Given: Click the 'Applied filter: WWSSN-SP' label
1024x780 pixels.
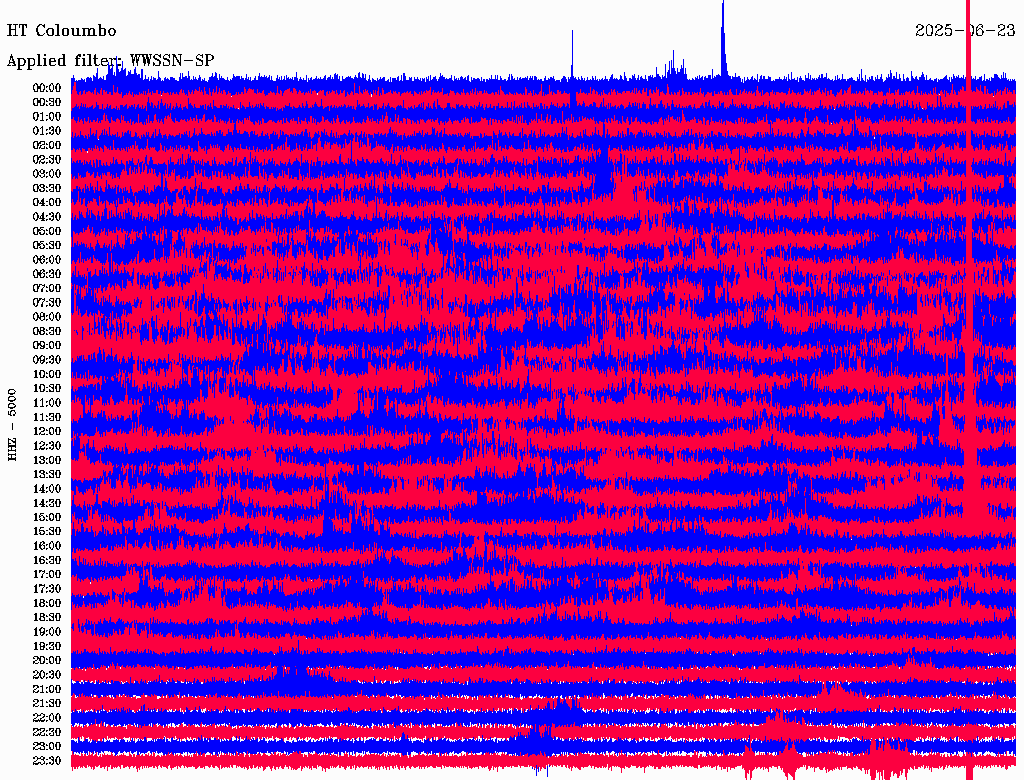Looking at the screenshot, I should (x=110, y=61).
